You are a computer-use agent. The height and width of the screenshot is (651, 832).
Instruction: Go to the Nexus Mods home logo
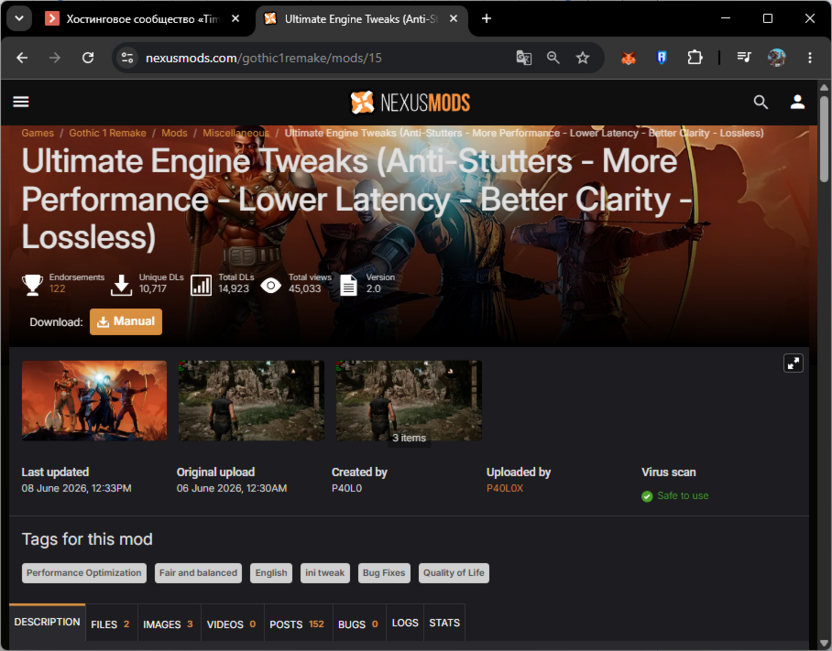click(x=410, y=102)
